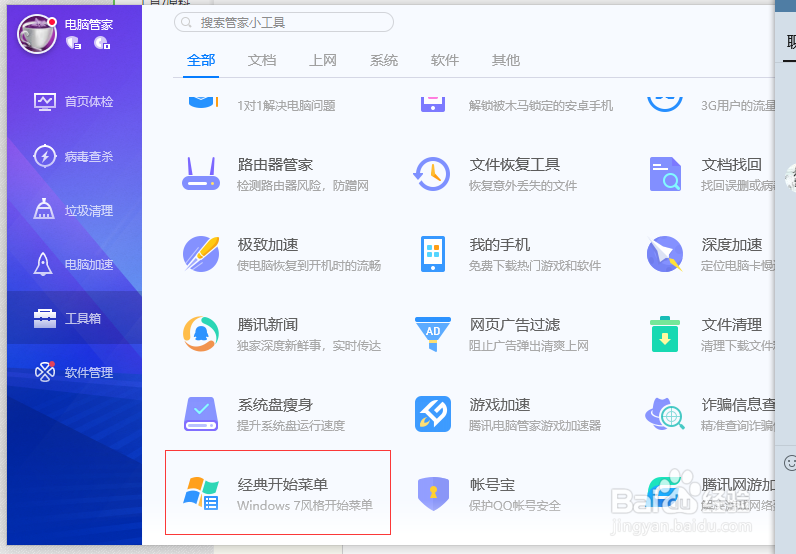The height and width of the screenshot is (554, 796).
Task: Click the 帐号宝 title text
Action: coord(492,484)
